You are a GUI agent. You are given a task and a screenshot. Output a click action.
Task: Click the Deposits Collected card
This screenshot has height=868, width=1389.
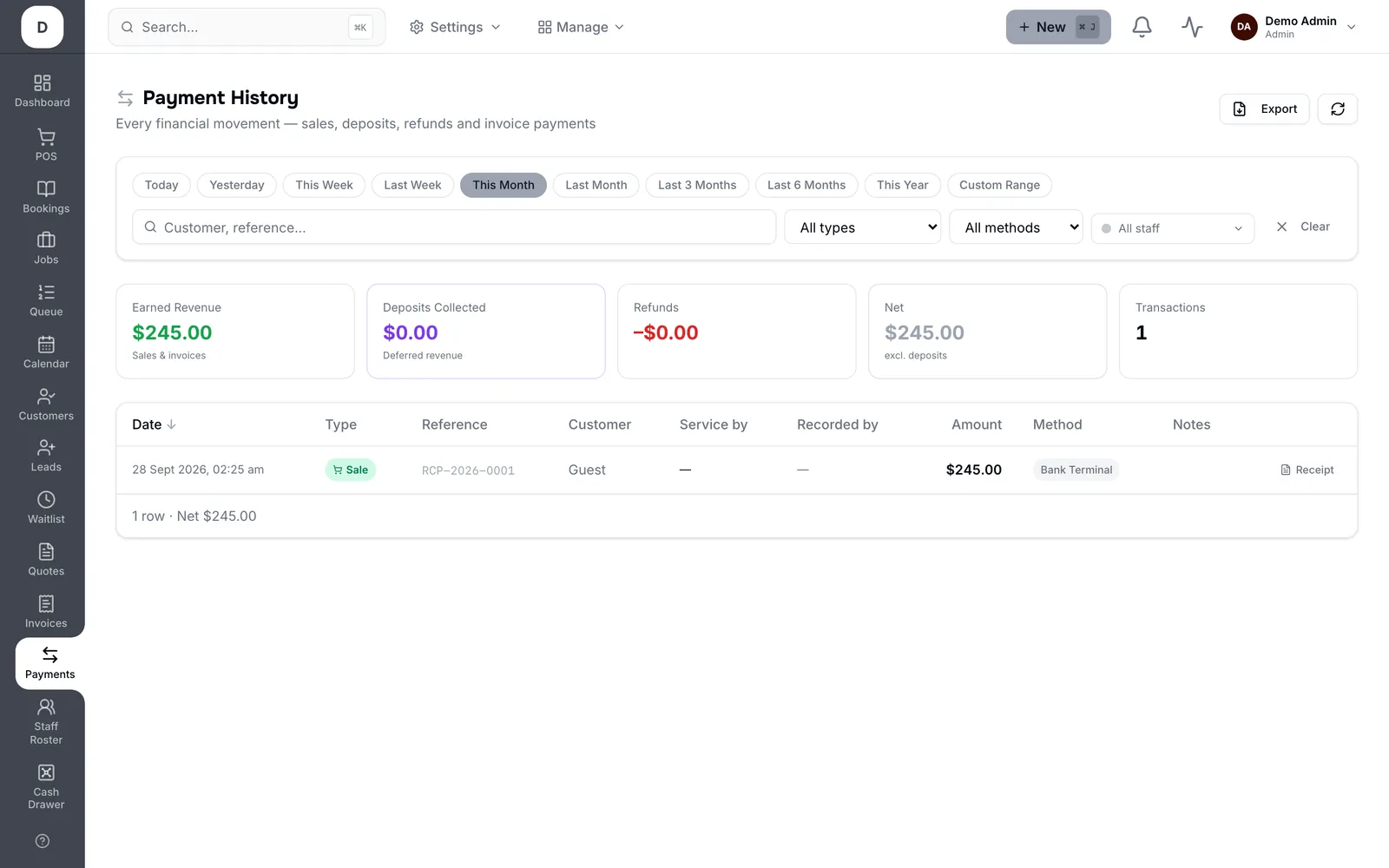click(486, 332)
